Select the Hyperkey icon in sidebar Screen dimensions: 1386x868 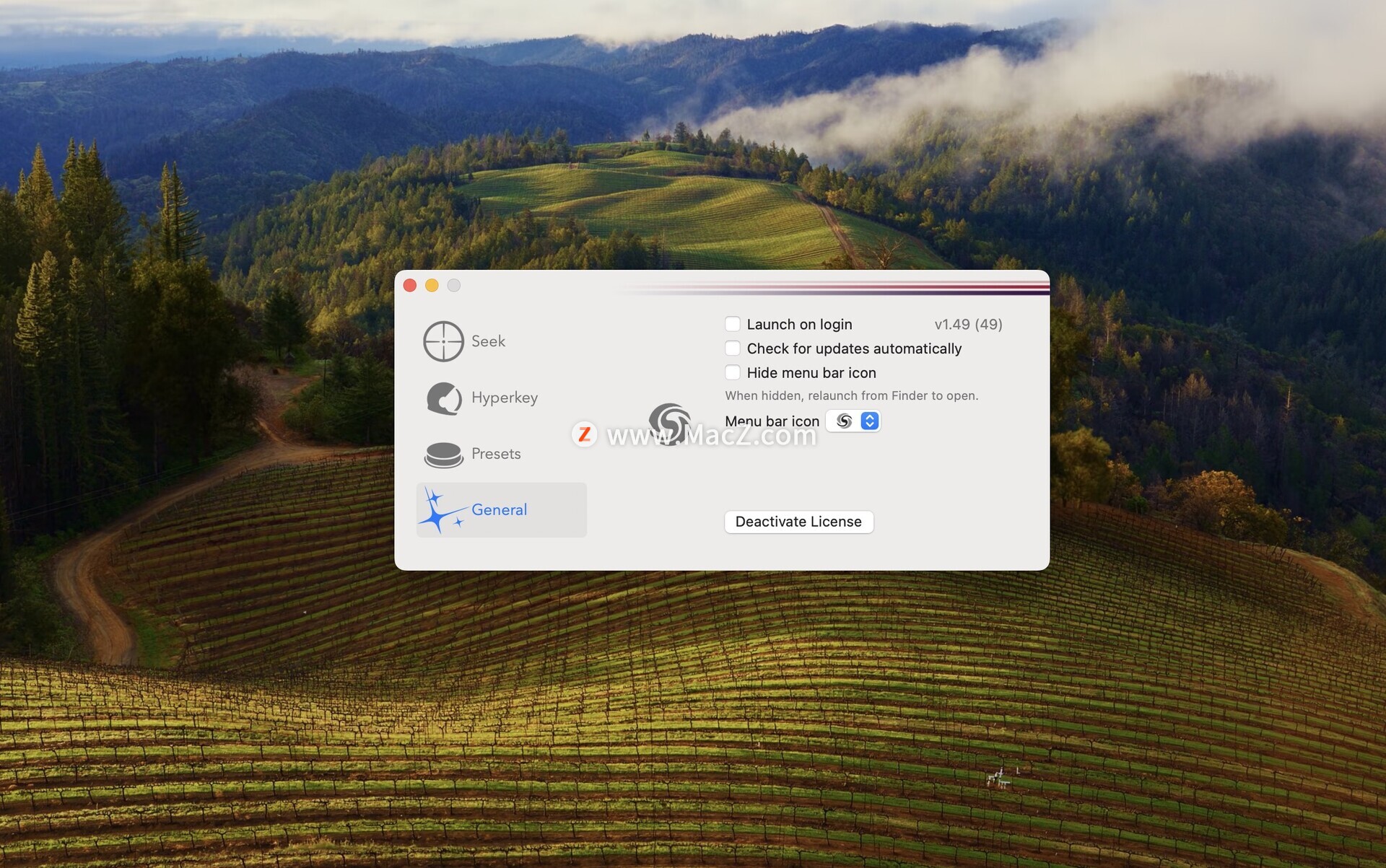pos(444,398)
